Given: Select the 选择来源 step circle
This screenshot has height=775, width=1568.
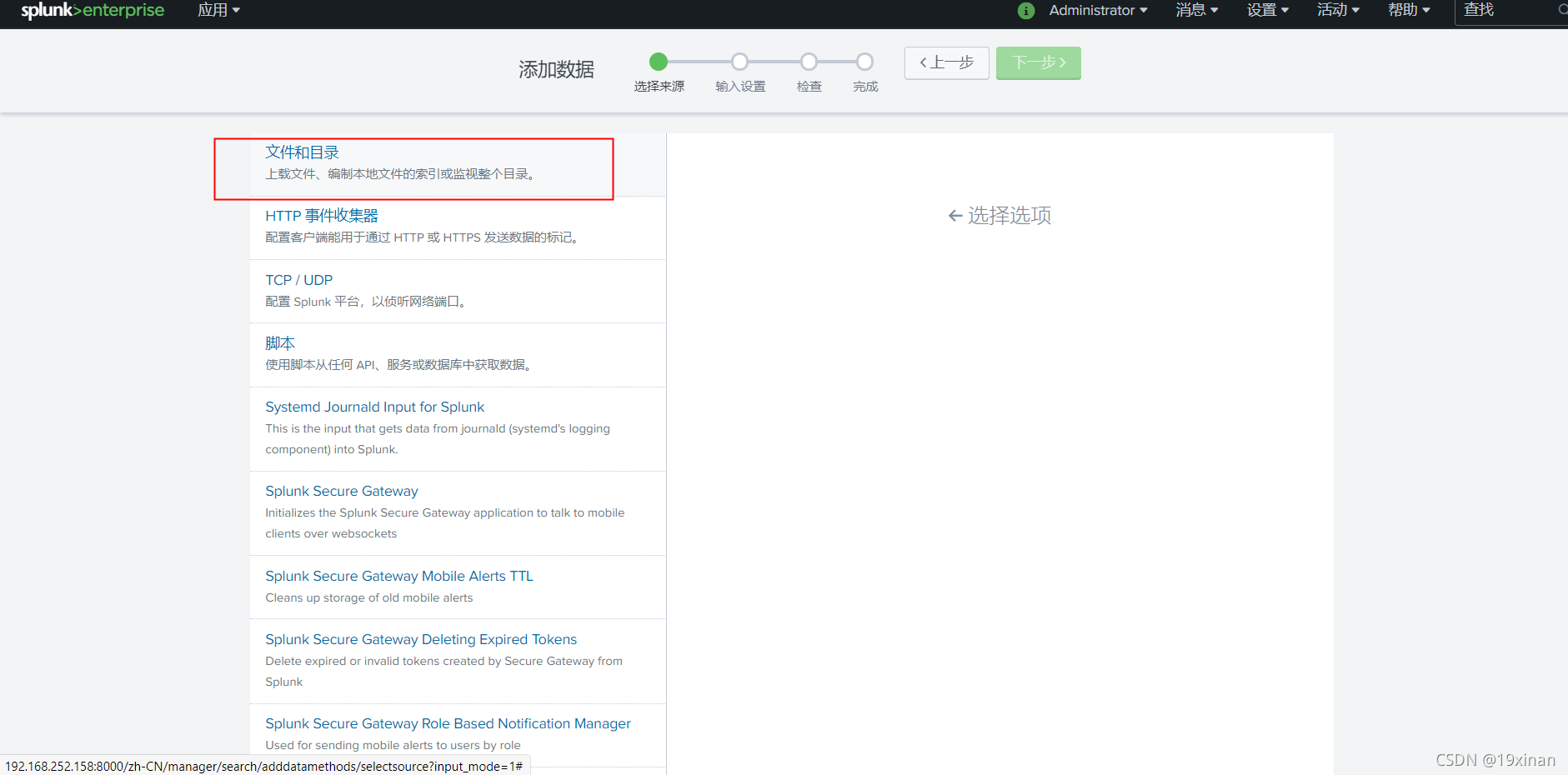Looking at the screenshot, I should [x=659, y=62].
